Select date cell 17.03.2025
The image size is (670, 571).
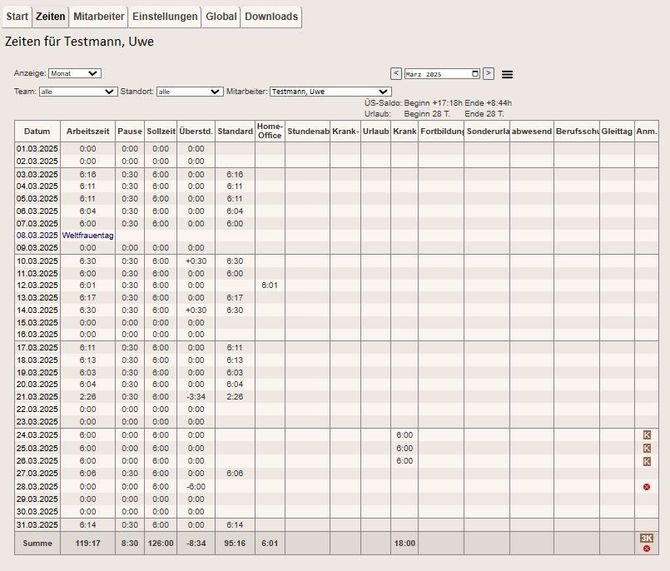coord(37,347)
